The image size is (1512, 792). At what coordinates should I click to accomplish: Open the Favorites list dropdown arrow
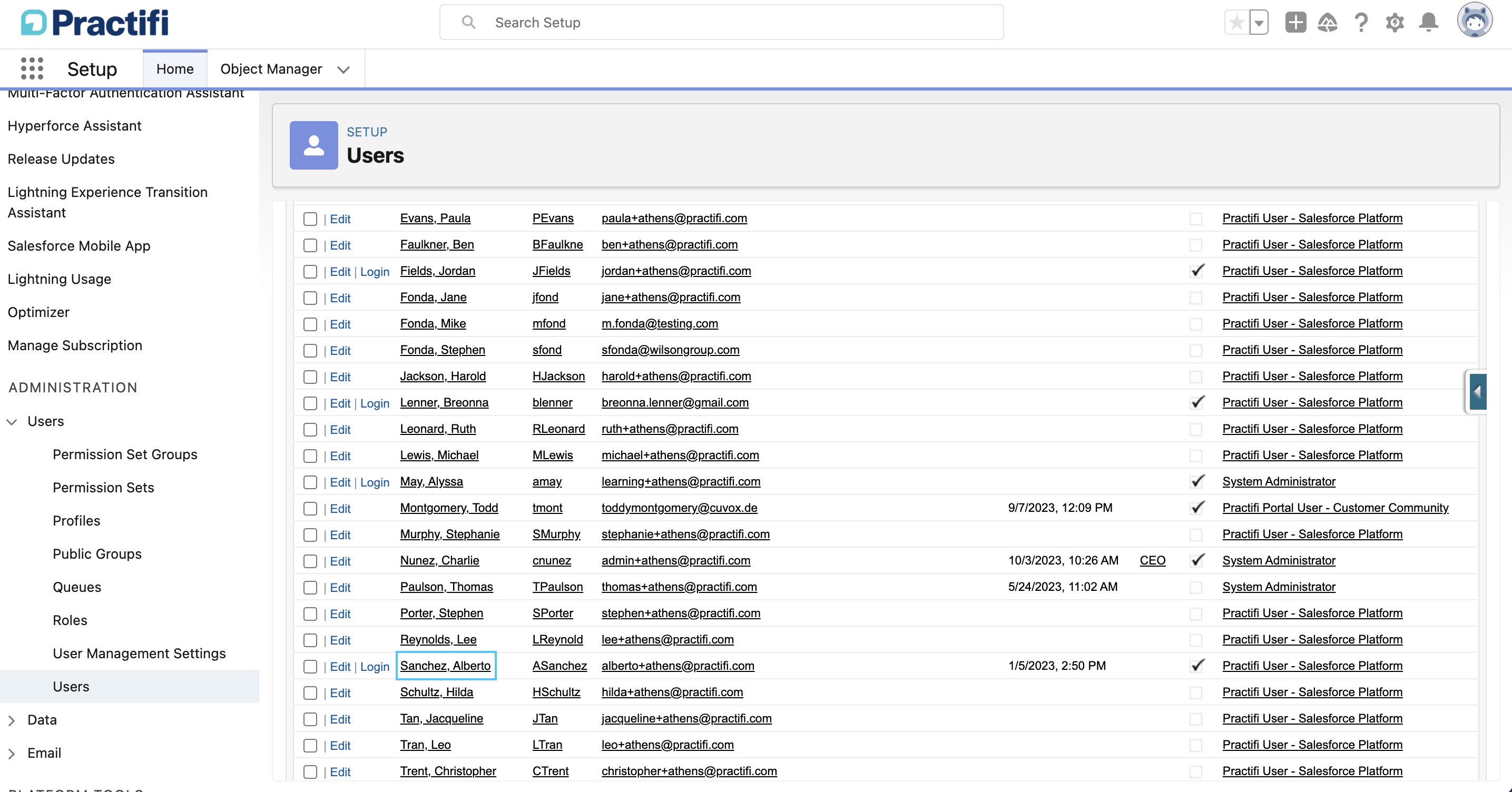pos(1259,23)
